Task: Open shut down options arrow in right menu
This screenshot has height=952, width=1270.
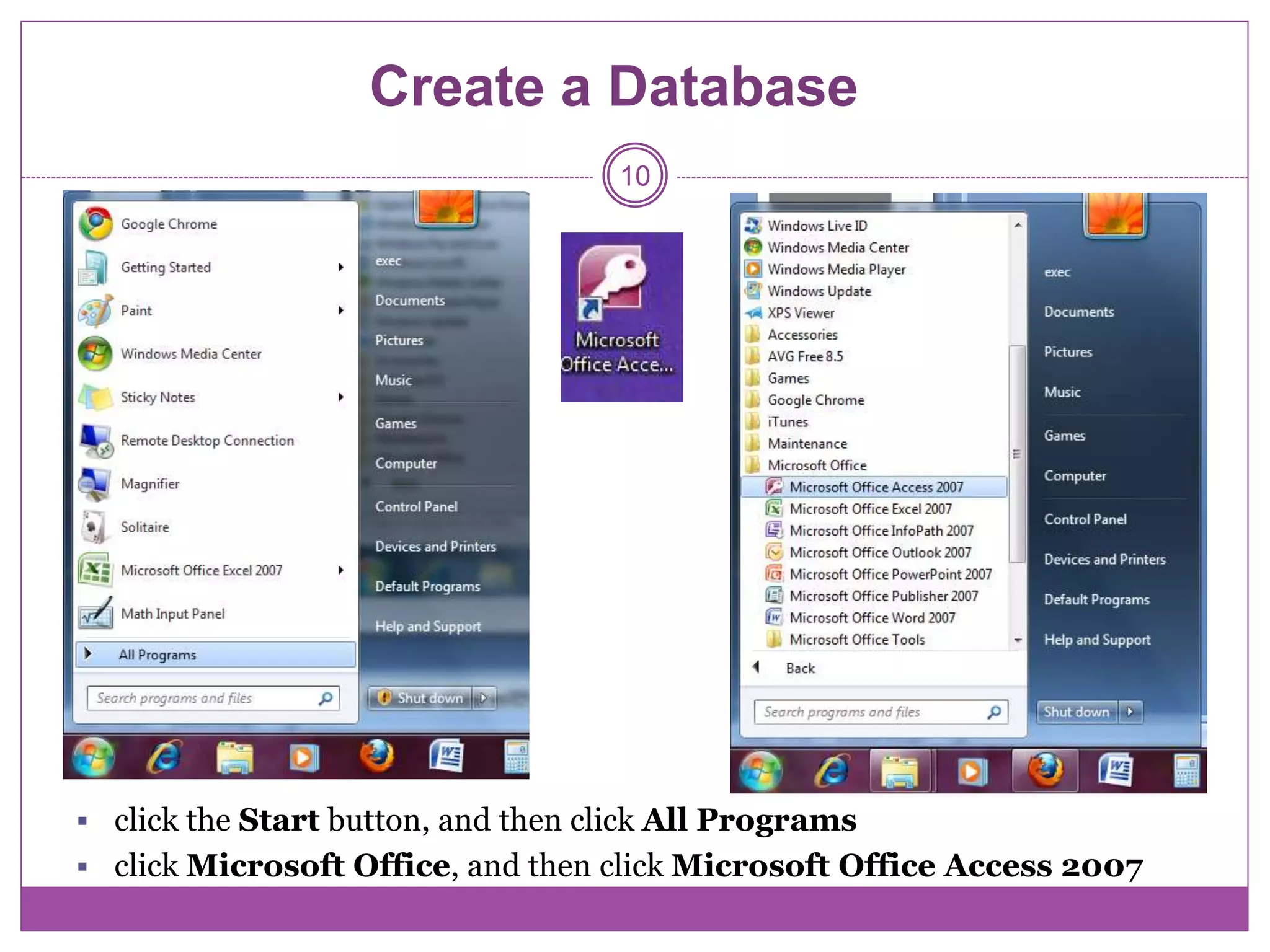Action: 1131,712
